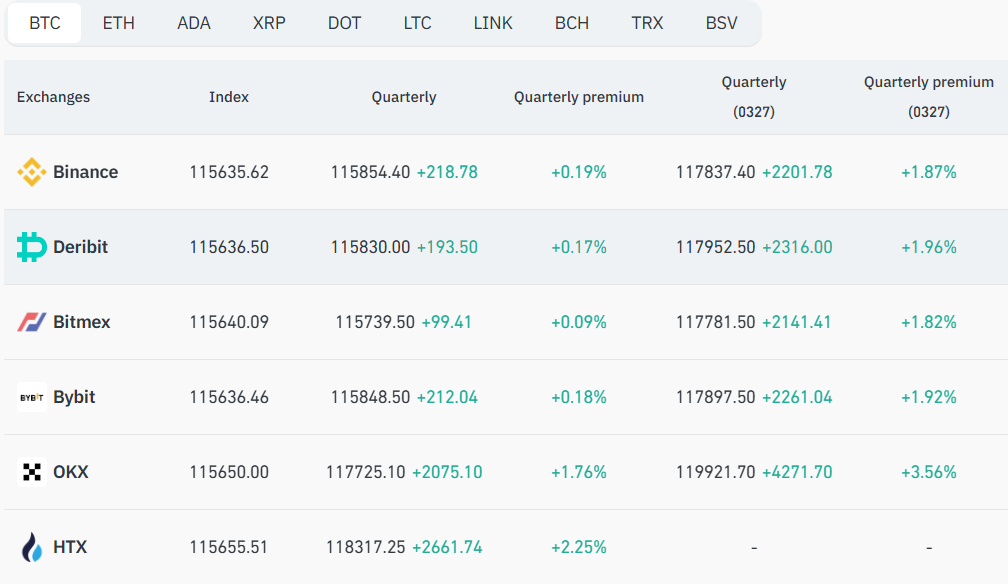Click the Bybit exchange logo icon
Screen dimensions: 1008x584
click(32, 397)
